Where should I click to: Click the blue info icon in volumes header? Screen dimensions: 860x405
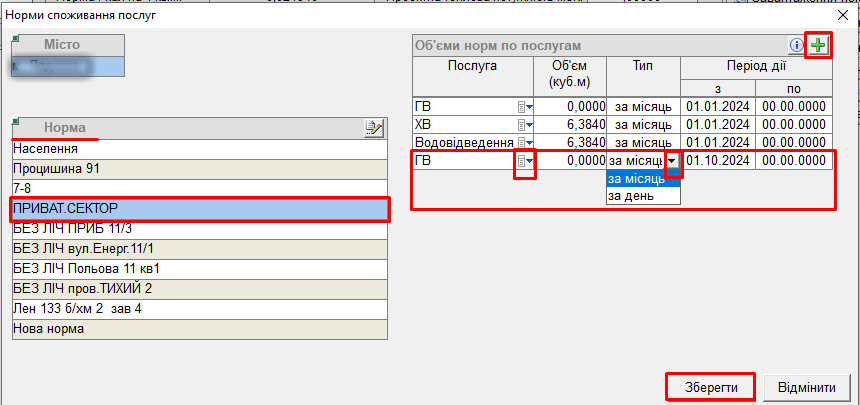coord(797,46)
